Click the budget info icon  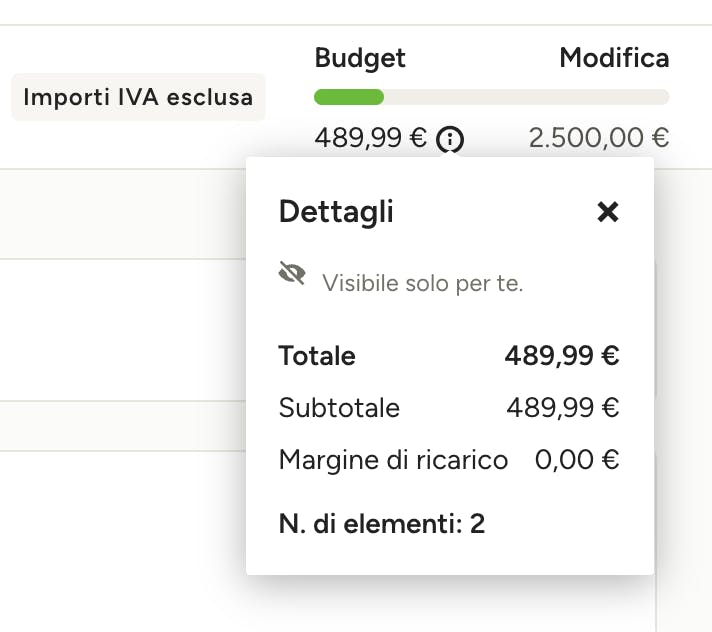(x=450, y=139)
